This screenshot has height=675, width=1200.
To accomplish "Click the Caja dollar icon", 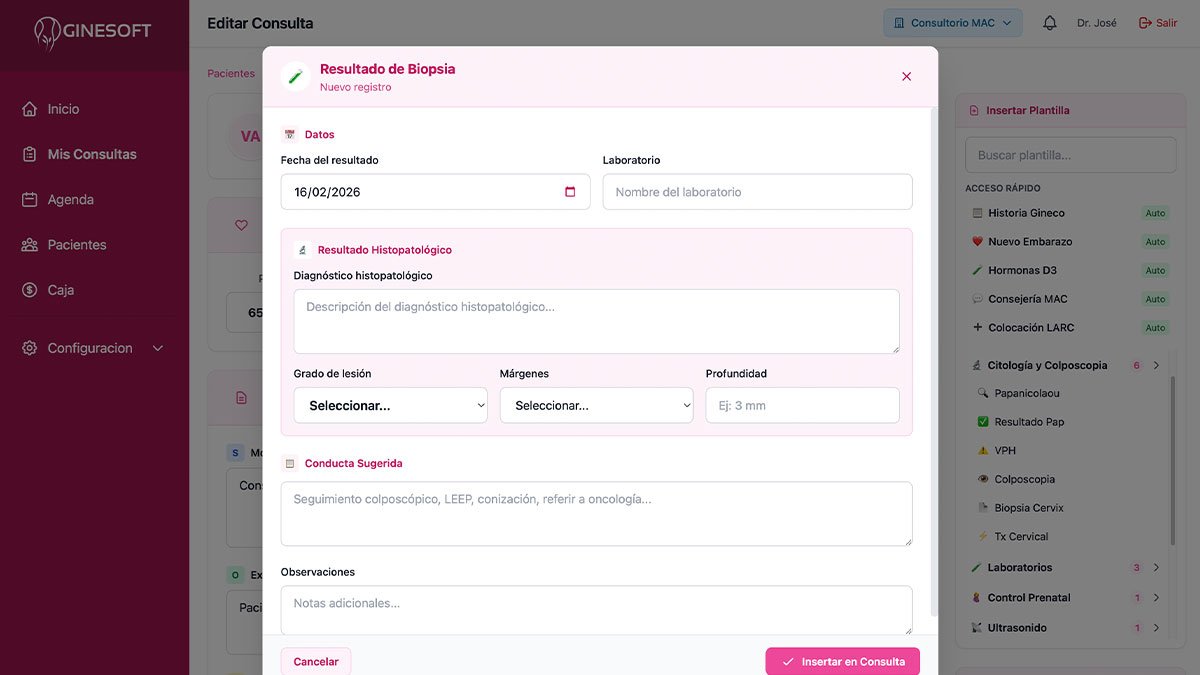I will [30, 290].
